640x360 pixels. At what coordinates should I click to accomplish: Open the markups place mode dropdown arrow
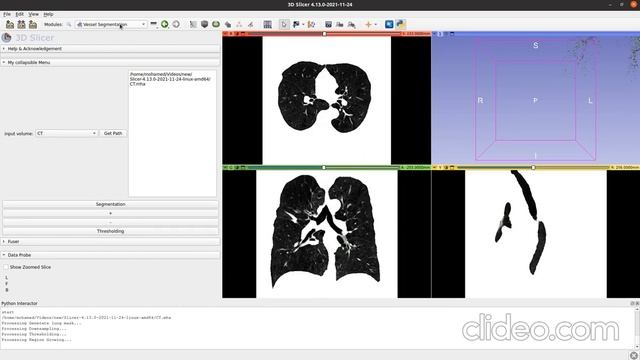[303, 24]
